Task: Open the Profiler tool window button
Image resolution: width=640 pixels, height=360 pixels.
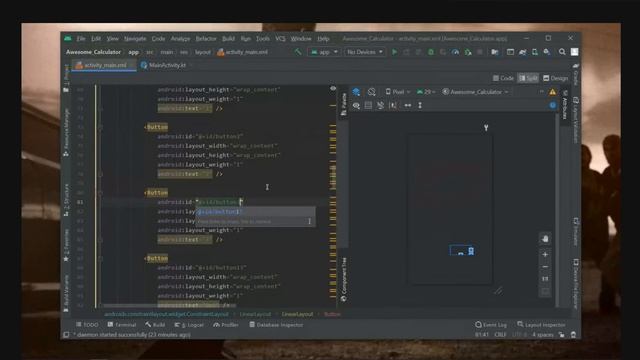Action: click(226, 325)
